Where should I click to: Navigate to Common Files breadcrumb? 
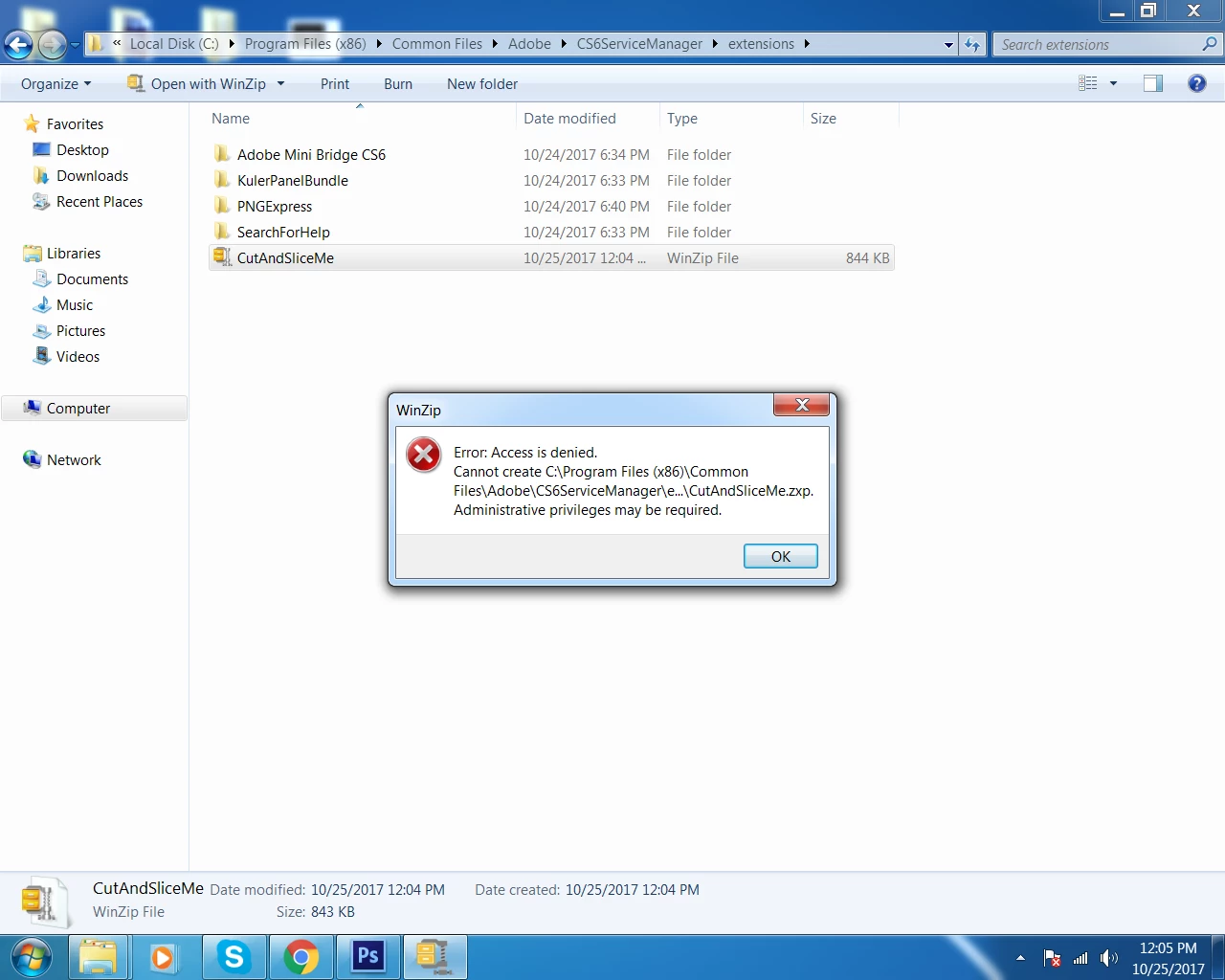pyautogui.click(x=437, y=44)
